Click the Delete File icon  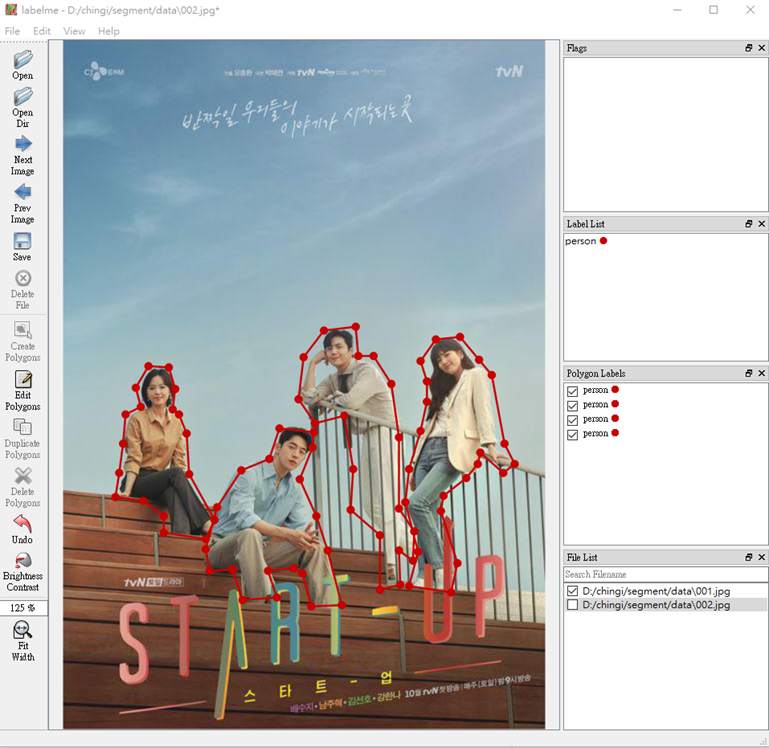point(23,278)
